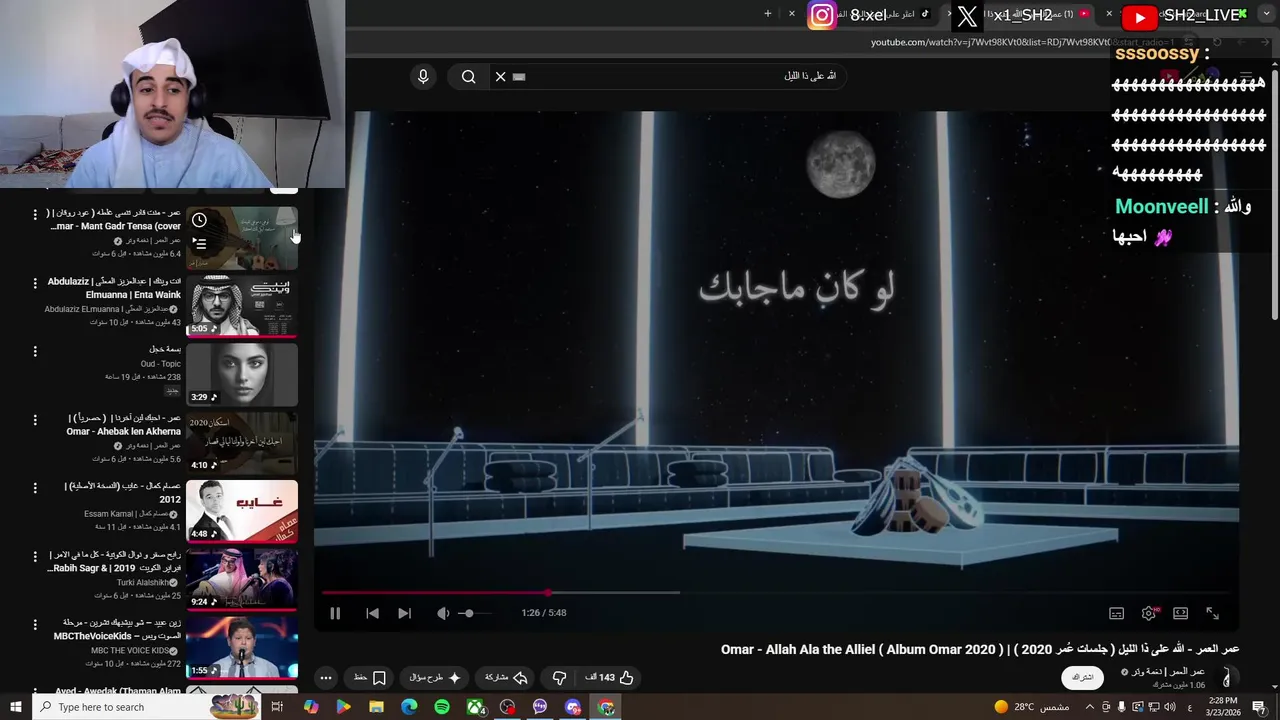Open Task View on the taskbar
The image size is (1280, 720).
(x=277, y=707)
